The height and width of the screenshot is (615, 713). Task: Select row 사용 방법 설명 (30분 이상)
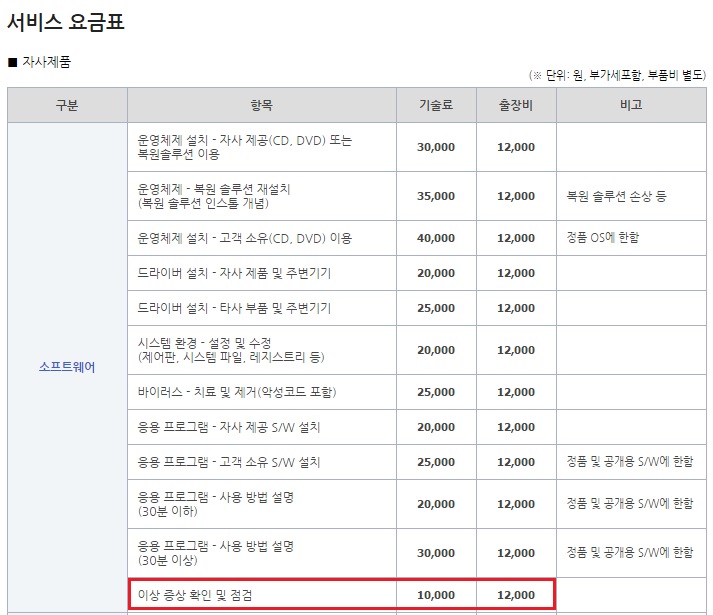(x=417, y=553)
